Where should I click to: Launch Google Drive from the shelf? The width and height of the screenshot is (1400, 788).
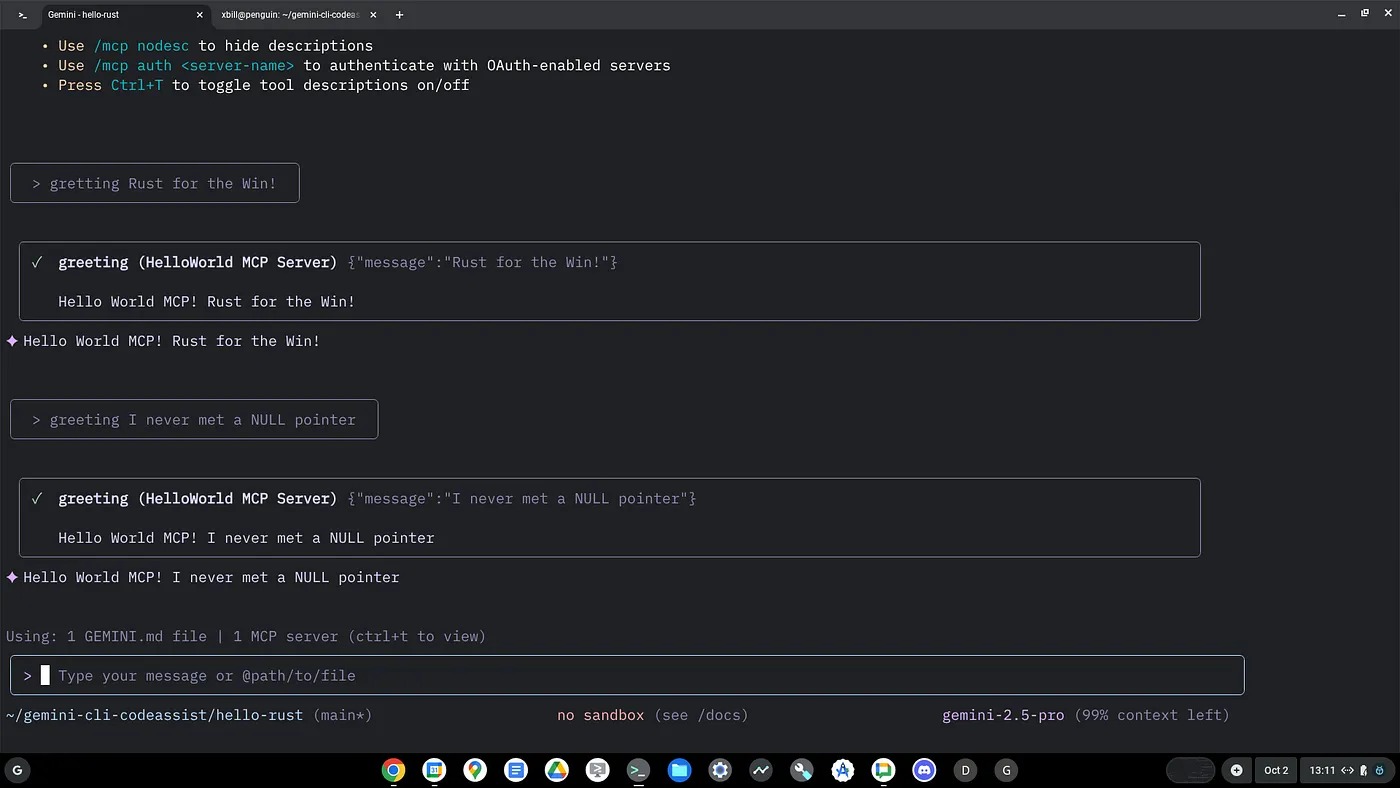pos(556,770)
